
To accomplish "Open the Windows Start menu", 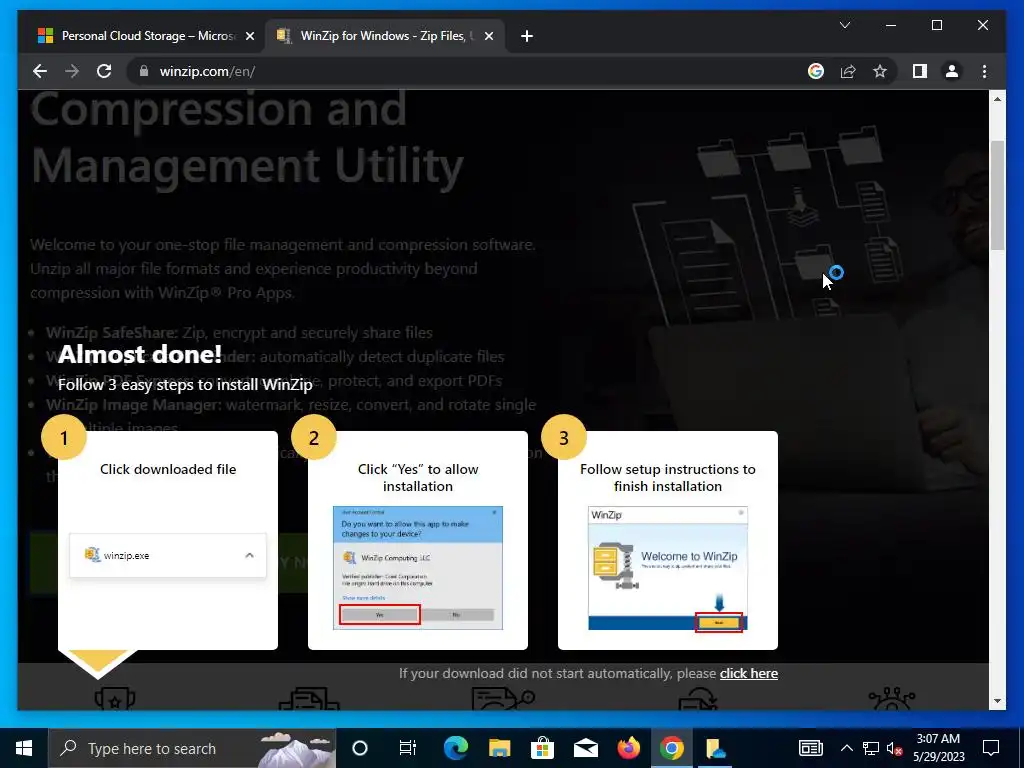I will [24, 748].
